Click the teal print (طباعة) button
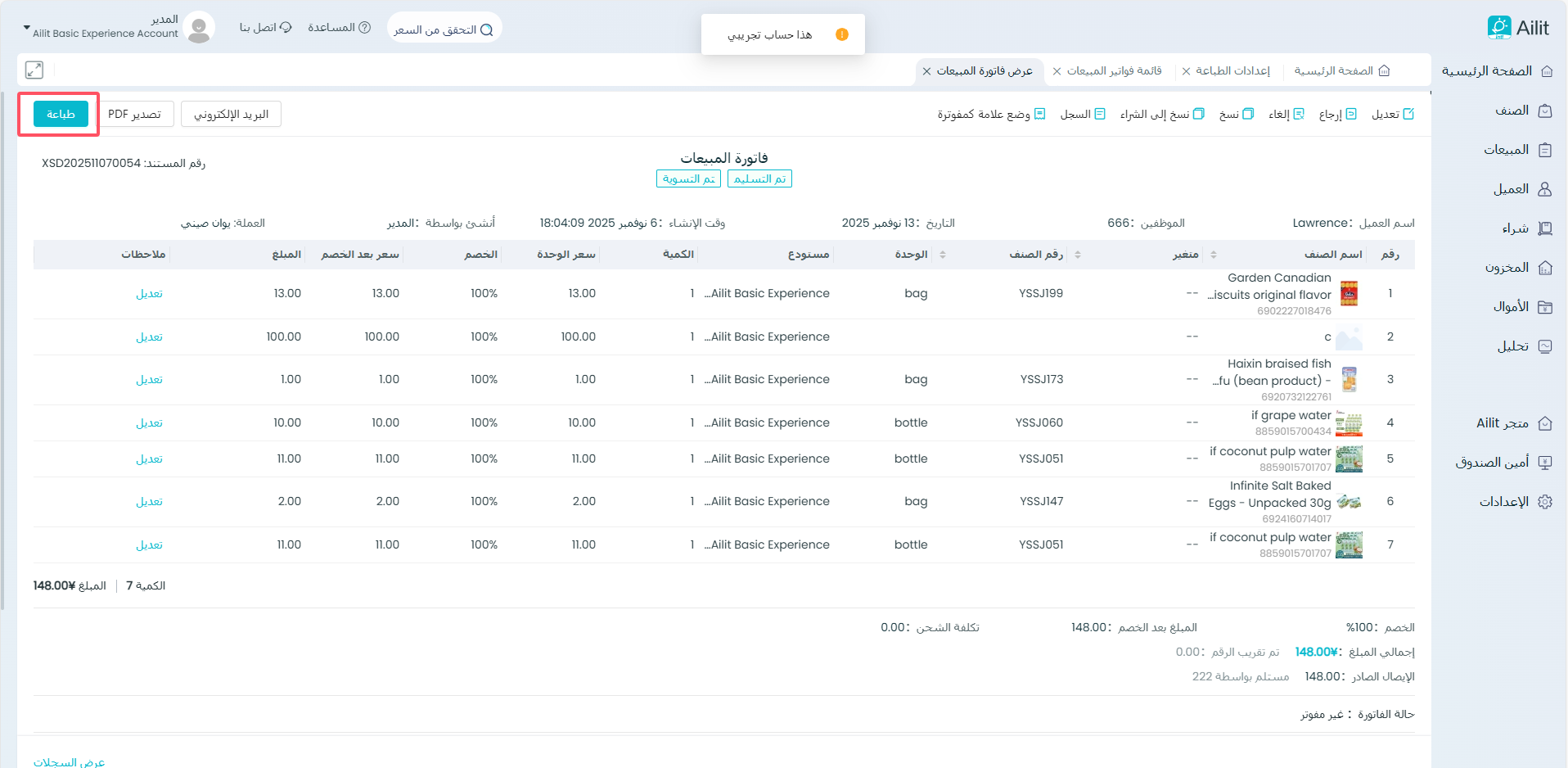The width and height of the screenshot is (1568, 768). [61, 114]
